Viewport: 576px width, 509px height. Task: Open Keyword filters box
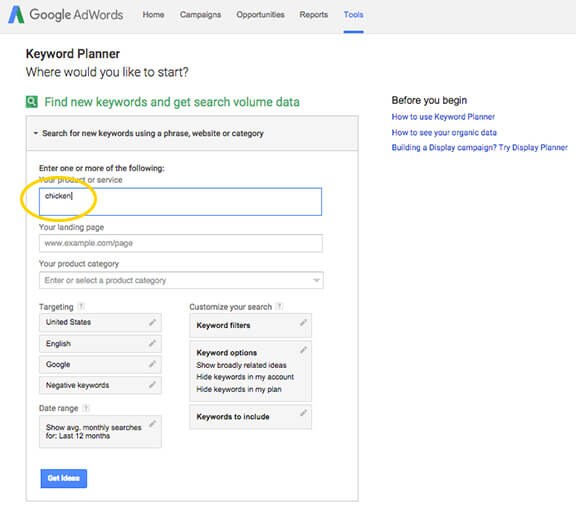click(251, 325)
